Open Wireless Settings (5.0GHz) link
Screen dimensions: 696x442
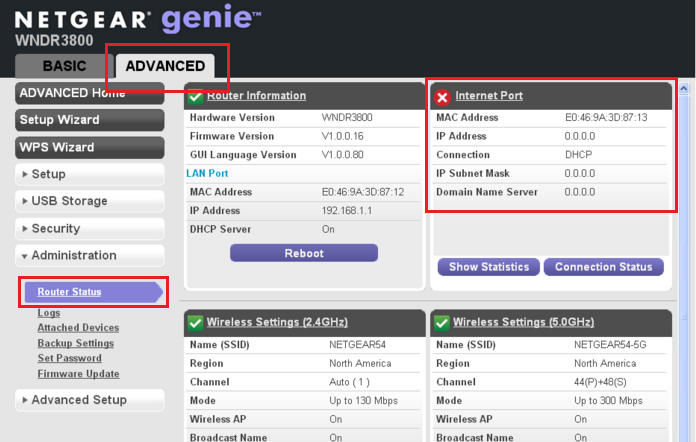[523, 322]
